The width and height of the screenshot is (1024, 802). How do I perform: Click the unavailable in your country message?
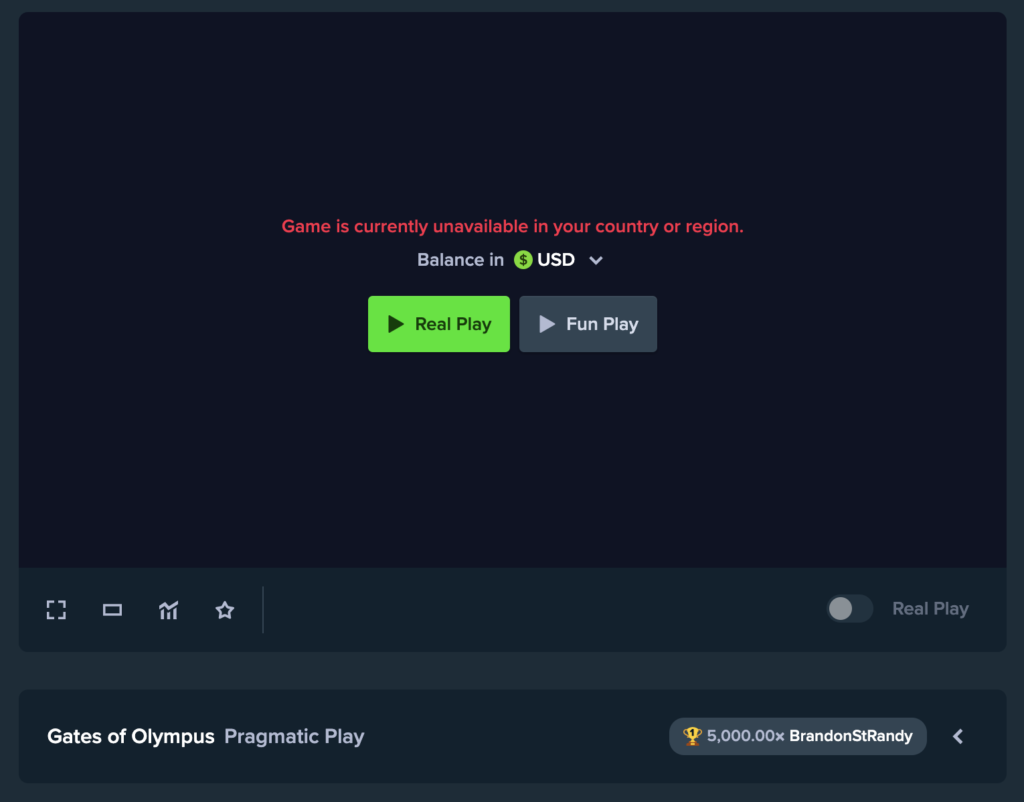tap(513, 227)
